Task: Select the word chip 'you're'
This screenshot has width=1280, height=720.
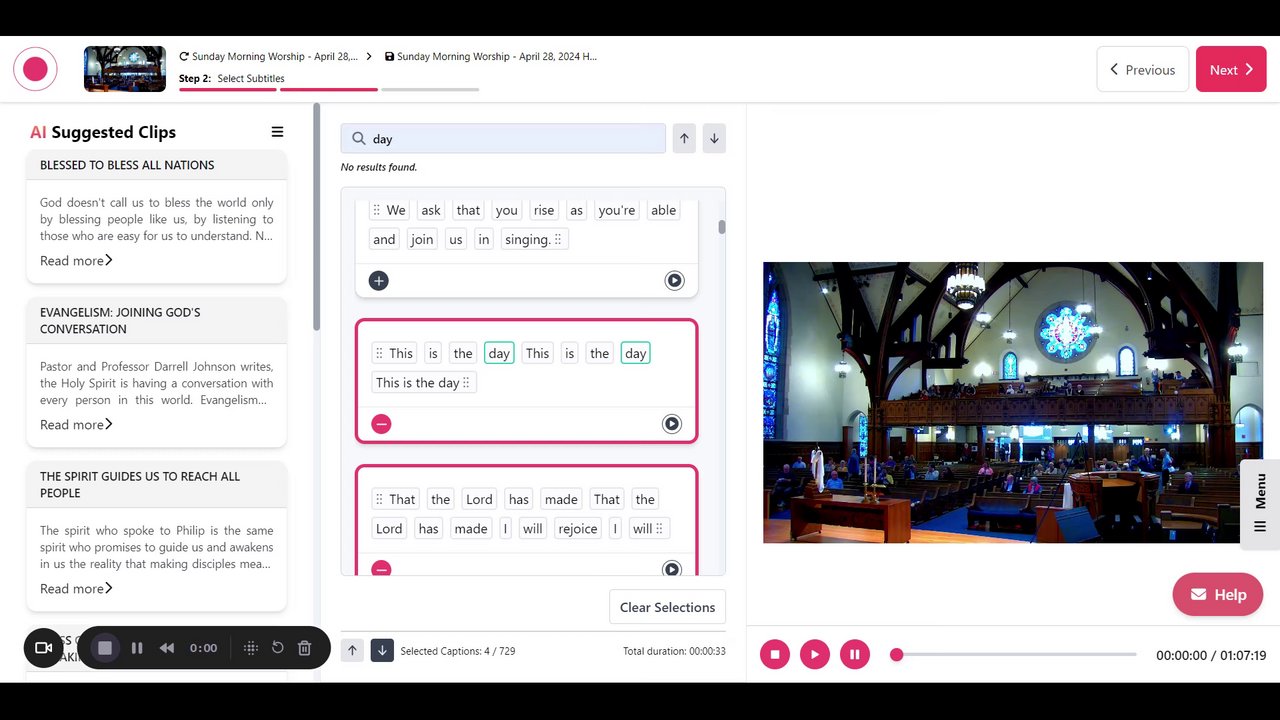Action: coord(617,210)
